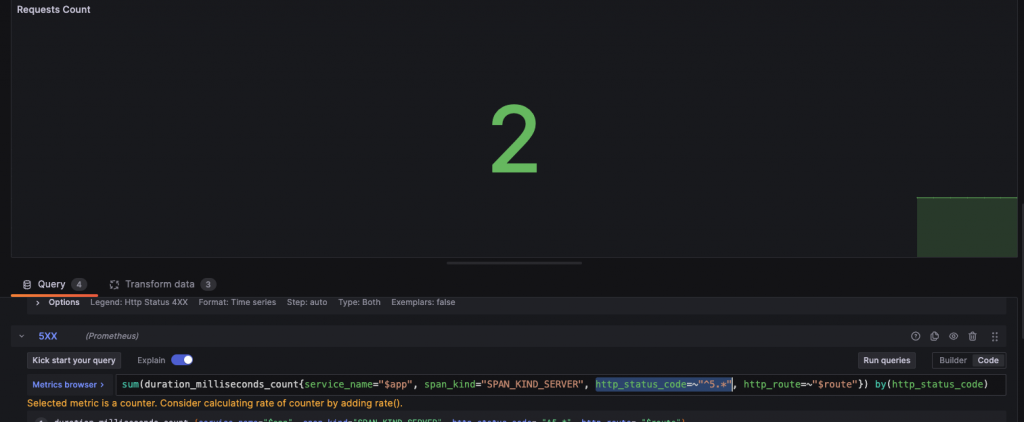The width and height of the screenshot is (1024, 422).
Task: Click the Requests Count panel title
Action: coord(54,10)
